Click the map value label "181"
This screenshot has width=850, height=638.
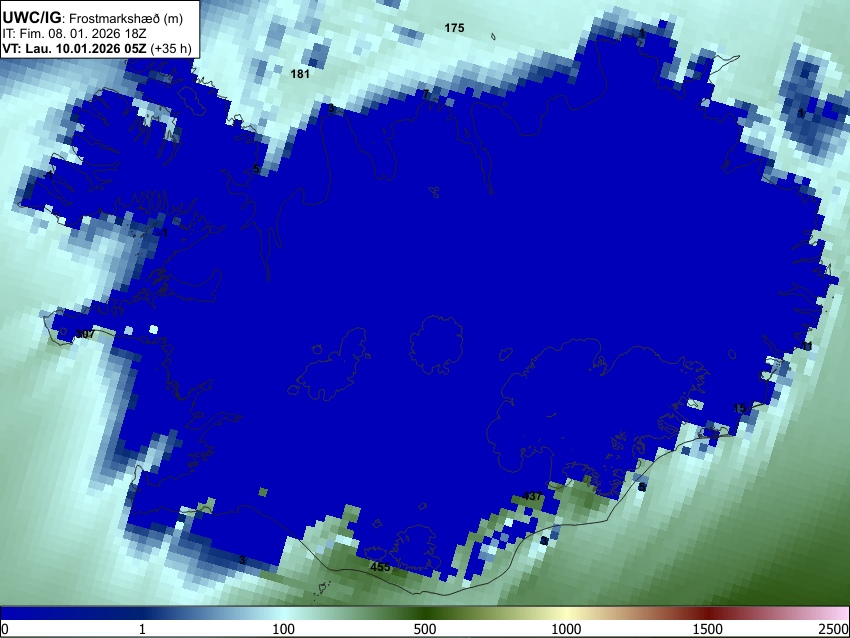tap(300, 74)
